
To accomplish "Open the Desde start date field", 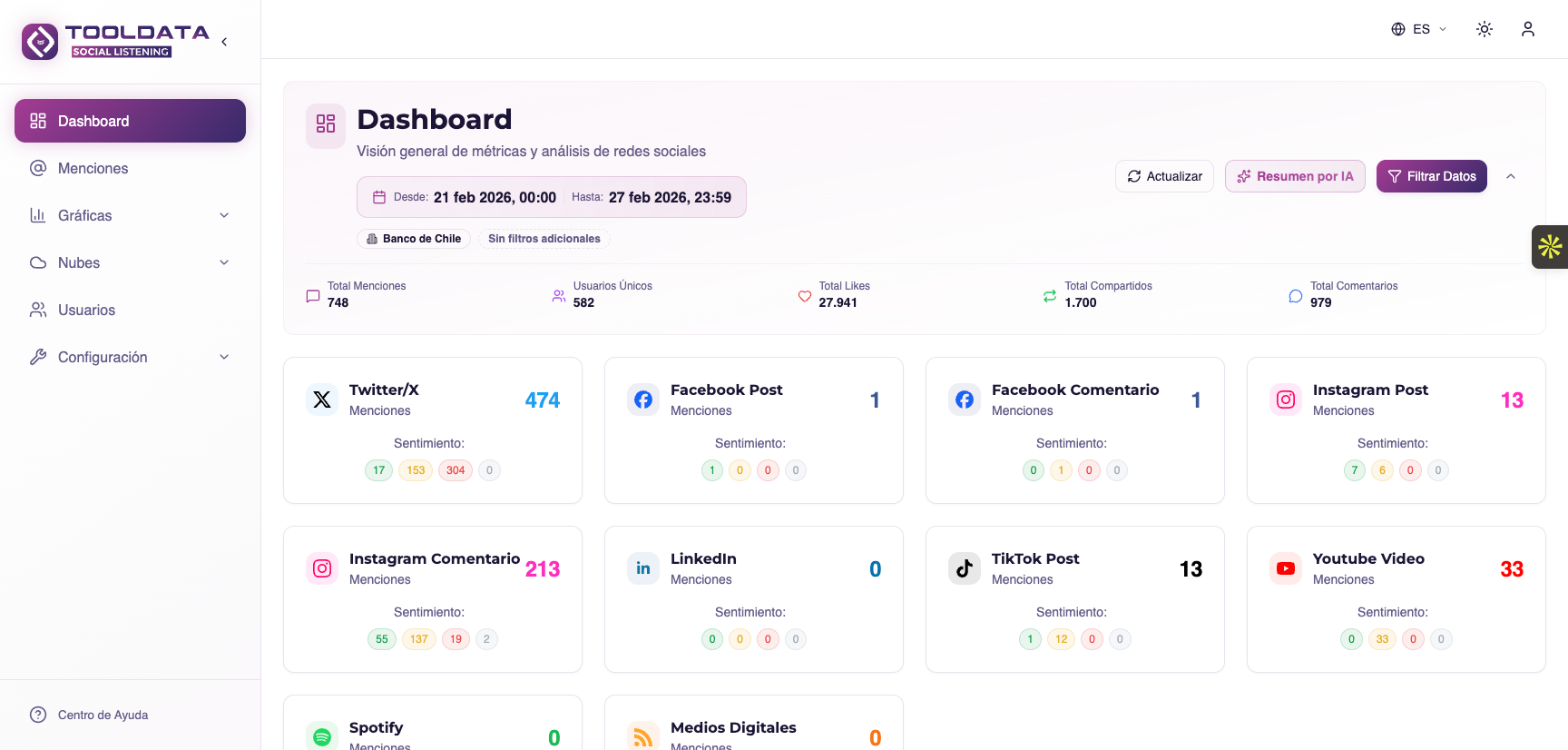I will point(475,197).
